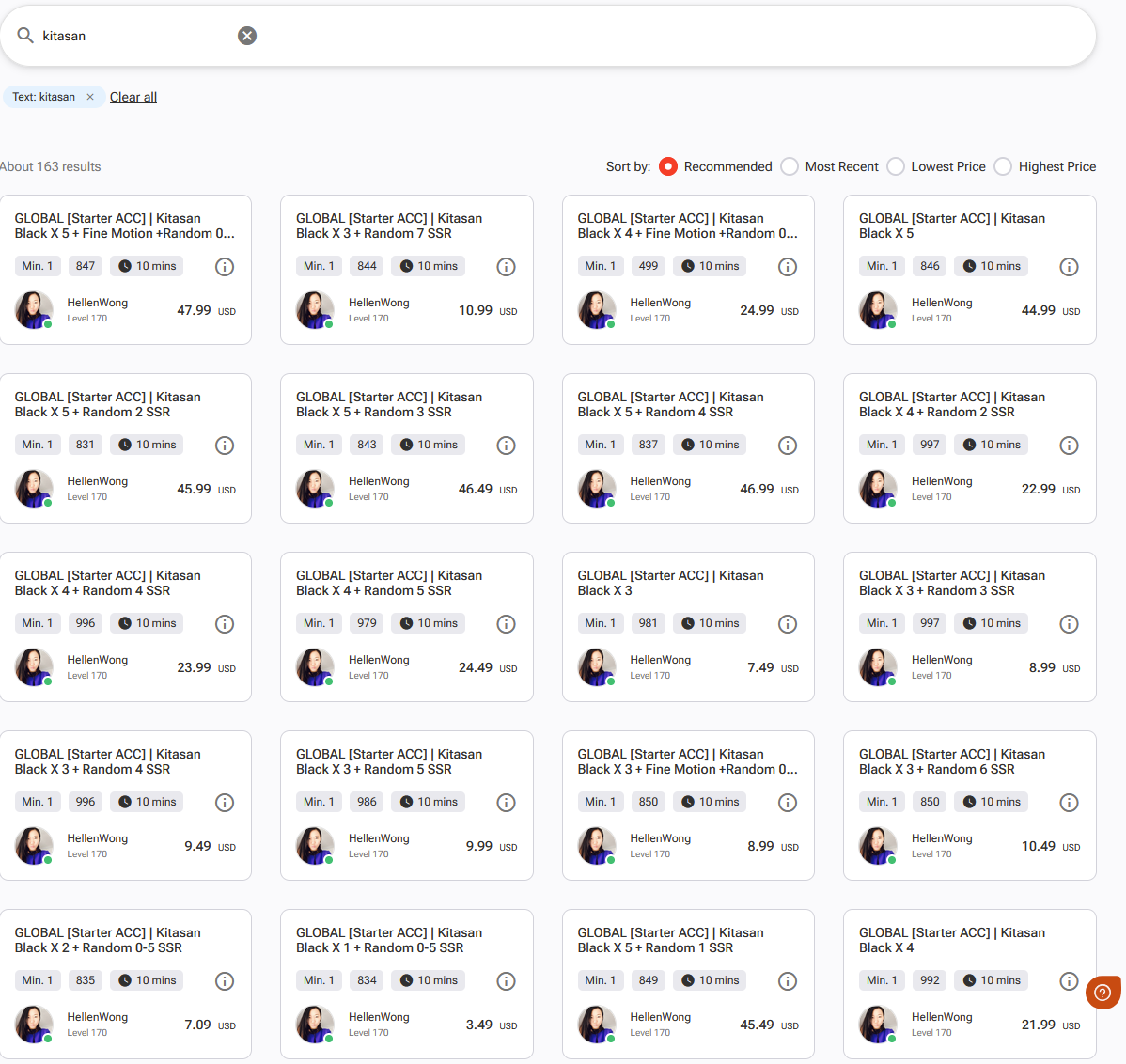This screenshot has height=1064, width=1126.
Task: Click HellenWong avatar on 47.99 USD listing
Action: [34, 310]
